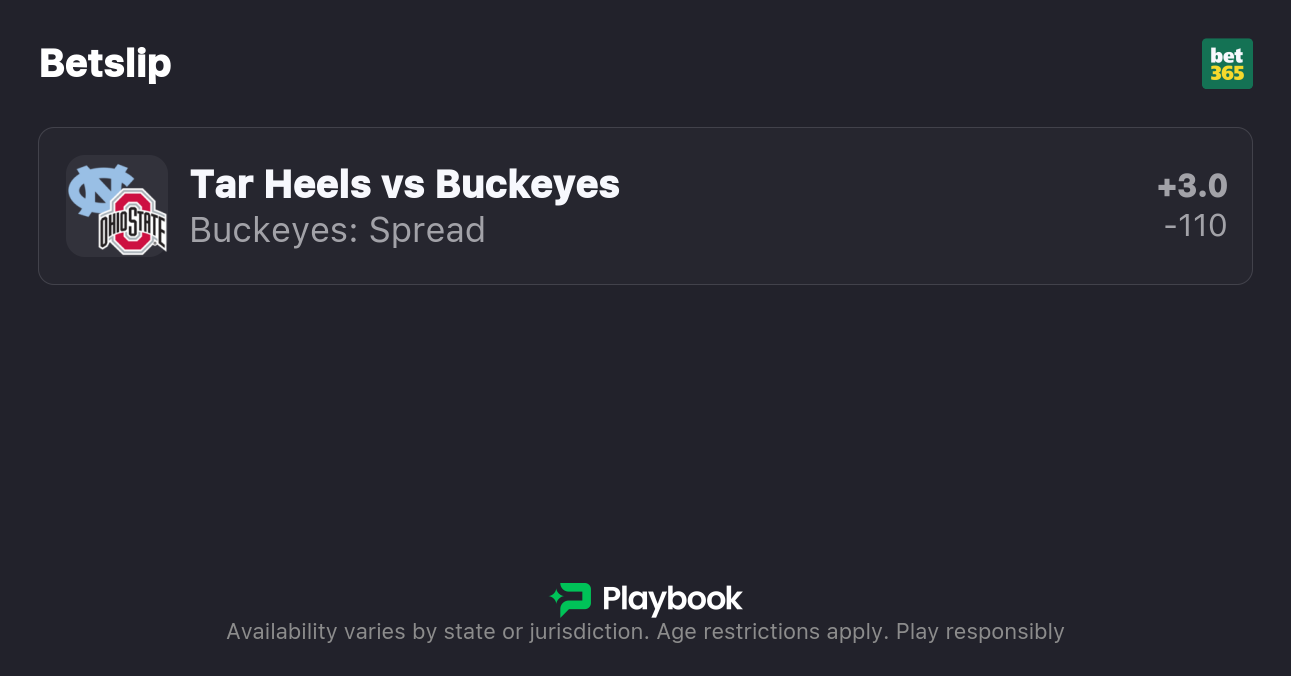The width and height of the screenshot is (1291, 676).
Task: Click the -110 odds value
Action: (x=1196, y=226)
